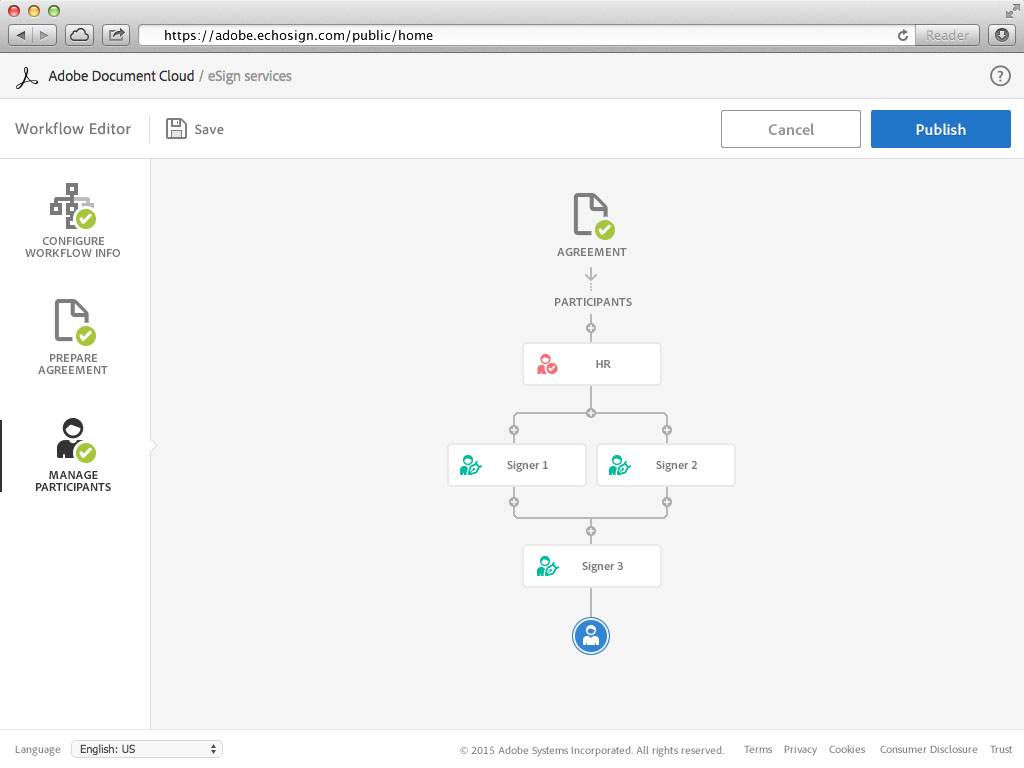Select the Signer 1 participant node
This screenshot has width=1024, height=768.
516,465
